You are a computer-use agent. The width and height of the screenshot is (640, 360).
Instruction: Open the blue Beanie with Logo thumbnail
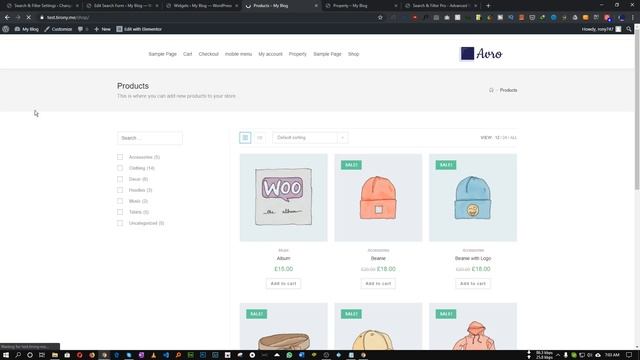473,198
